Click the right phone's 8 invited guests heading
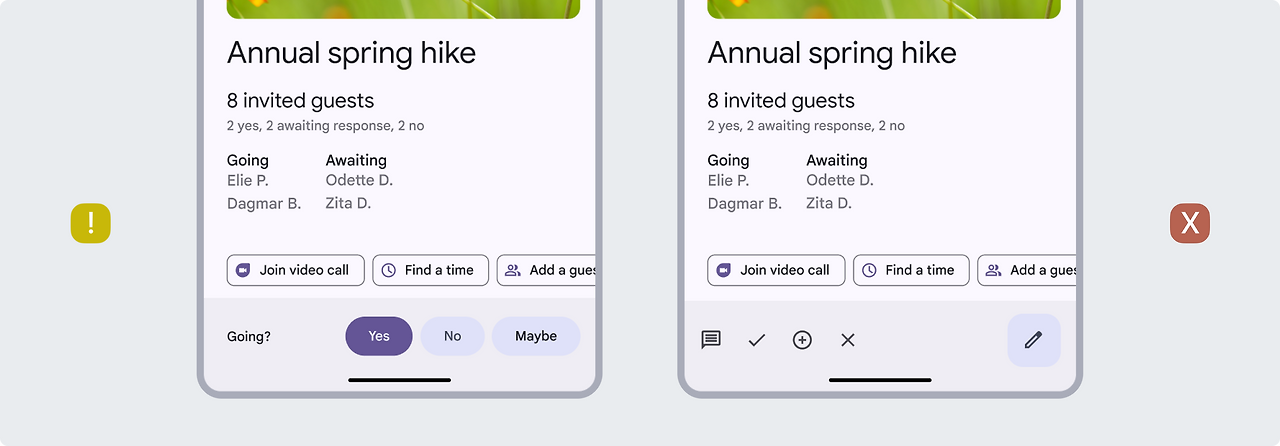Image resolution: width=1280 pixels, height=446 pixels. click(781, 101)
